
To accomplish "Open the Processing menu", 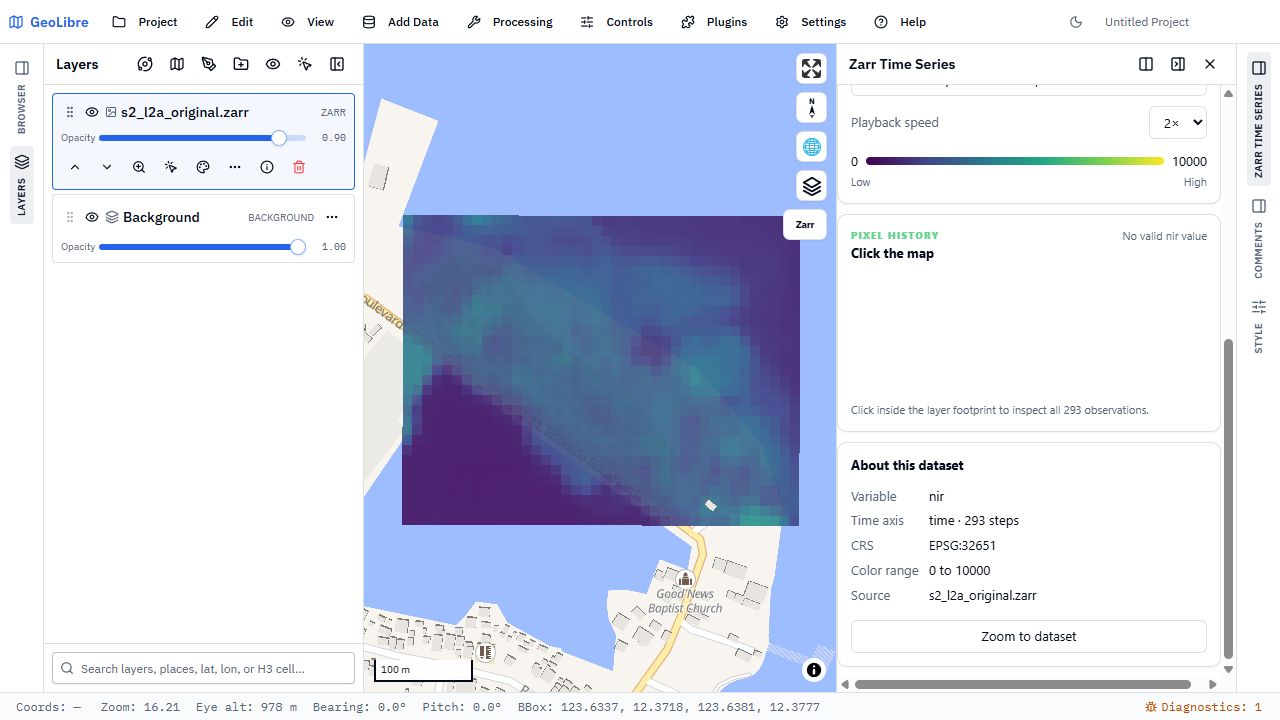I will point(510,22).
